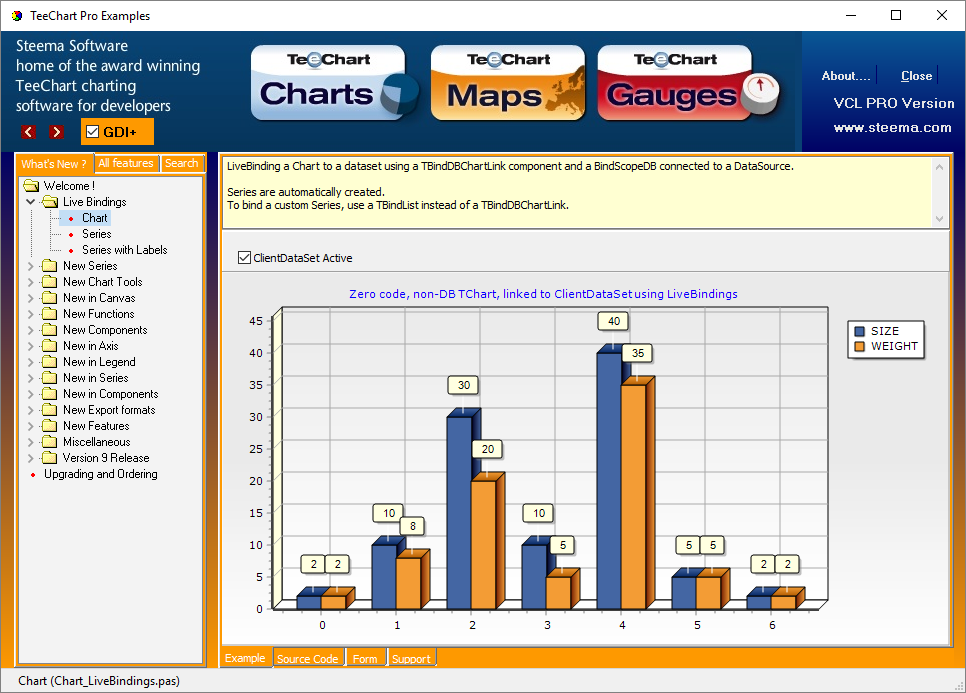Viewport: 966px width, 693px height.
Task: Click the blue SIZE legend swatch
Action: 859,331
